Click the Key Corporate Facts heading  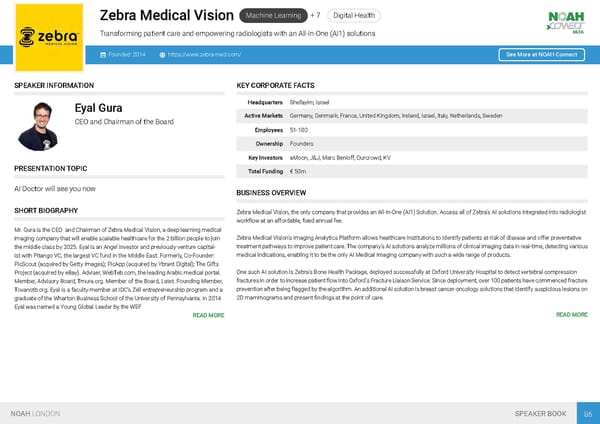click(276, 87)
